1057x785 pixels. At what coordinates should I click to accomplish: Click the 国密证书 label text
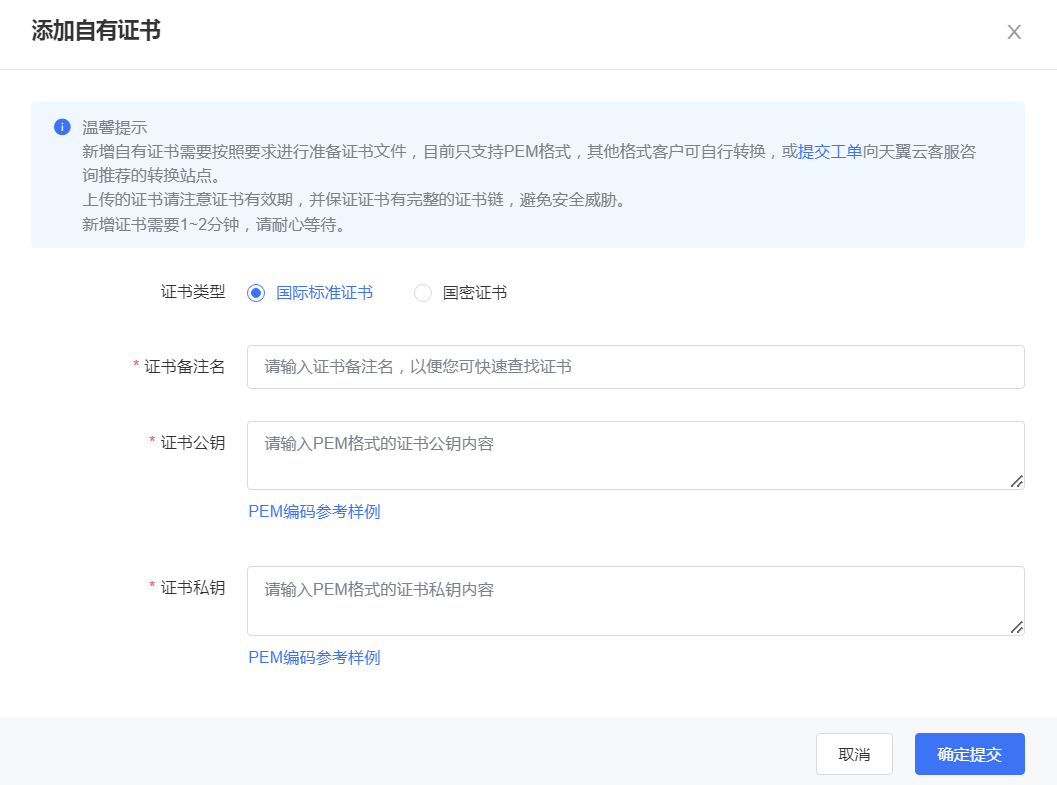coord(474,293)
